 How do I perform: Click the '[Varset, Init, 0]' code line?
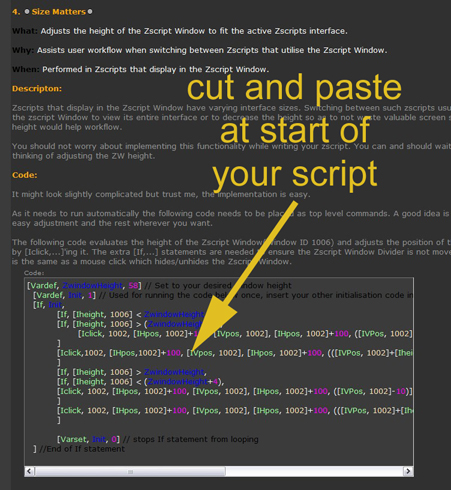pyautogui.click(x=158, y=439)
